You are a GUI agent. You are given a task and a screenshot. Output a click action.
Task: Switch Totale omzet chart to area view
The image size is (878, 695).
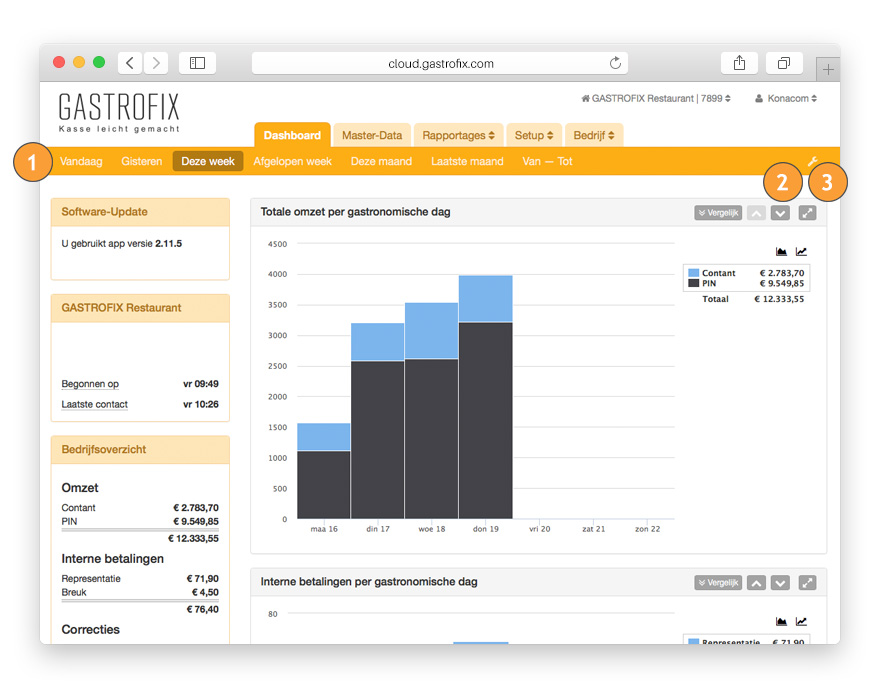781,252
